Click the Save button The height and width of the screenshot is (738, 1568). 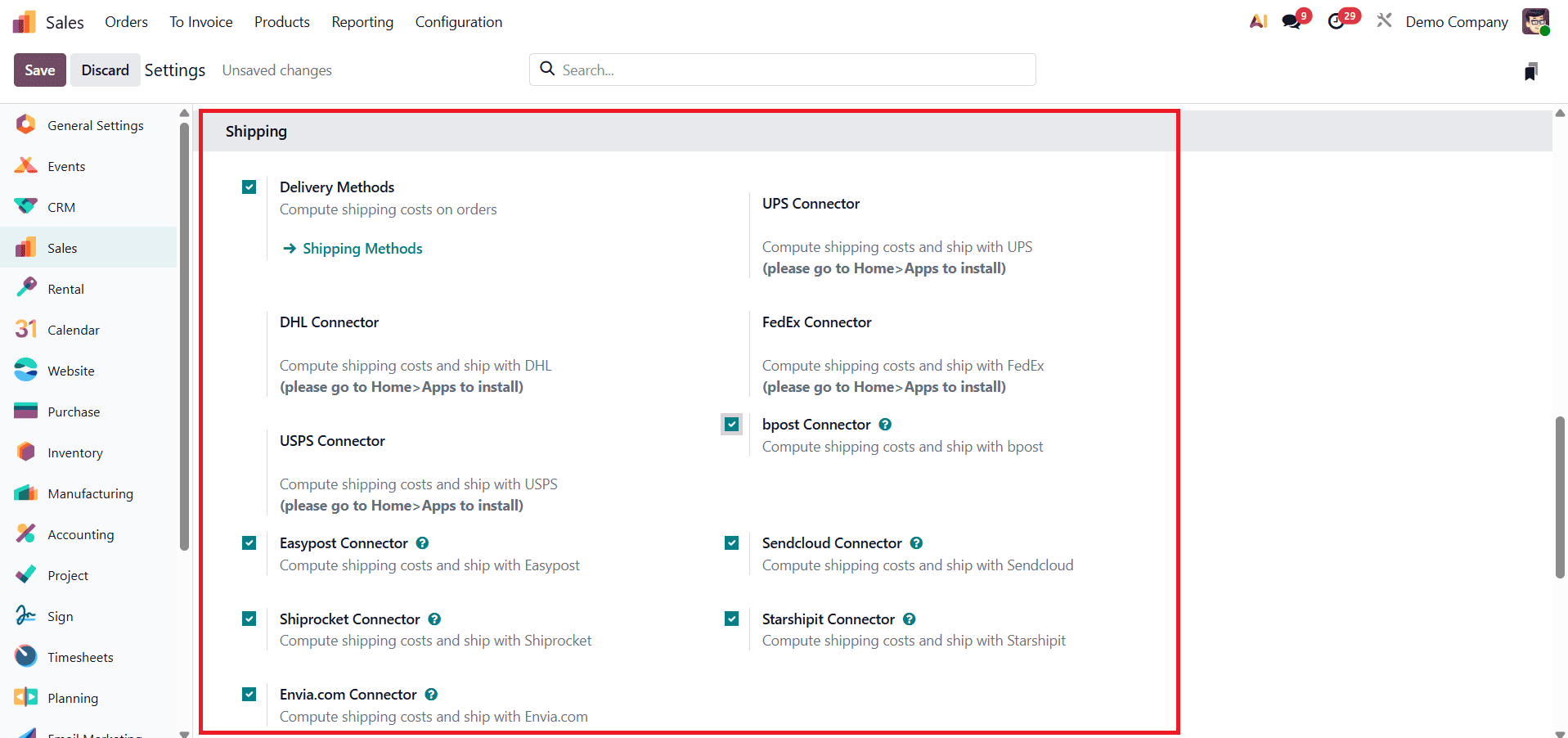[40, 70]
